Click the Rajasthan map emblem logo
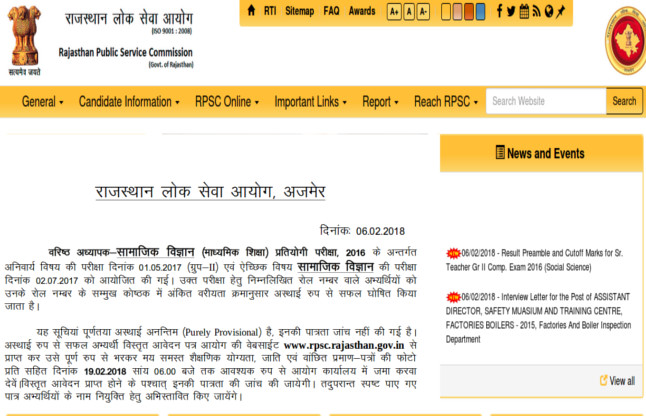 point(626,41)
